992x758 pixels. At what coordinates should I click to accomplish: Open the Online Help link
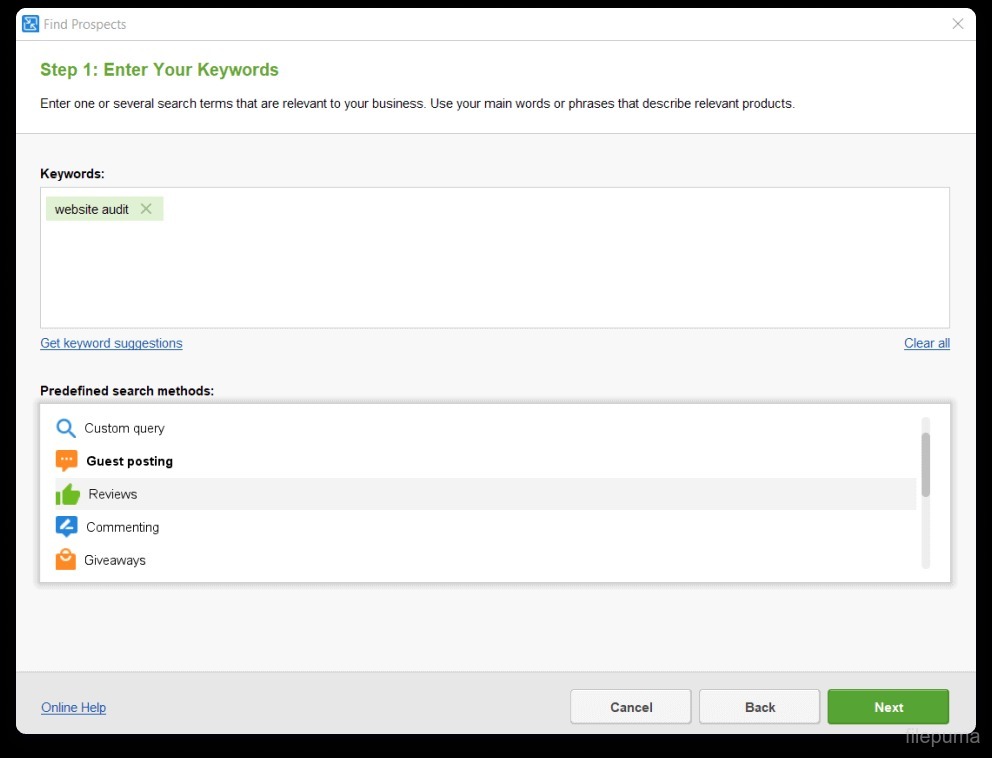(73, 708)
